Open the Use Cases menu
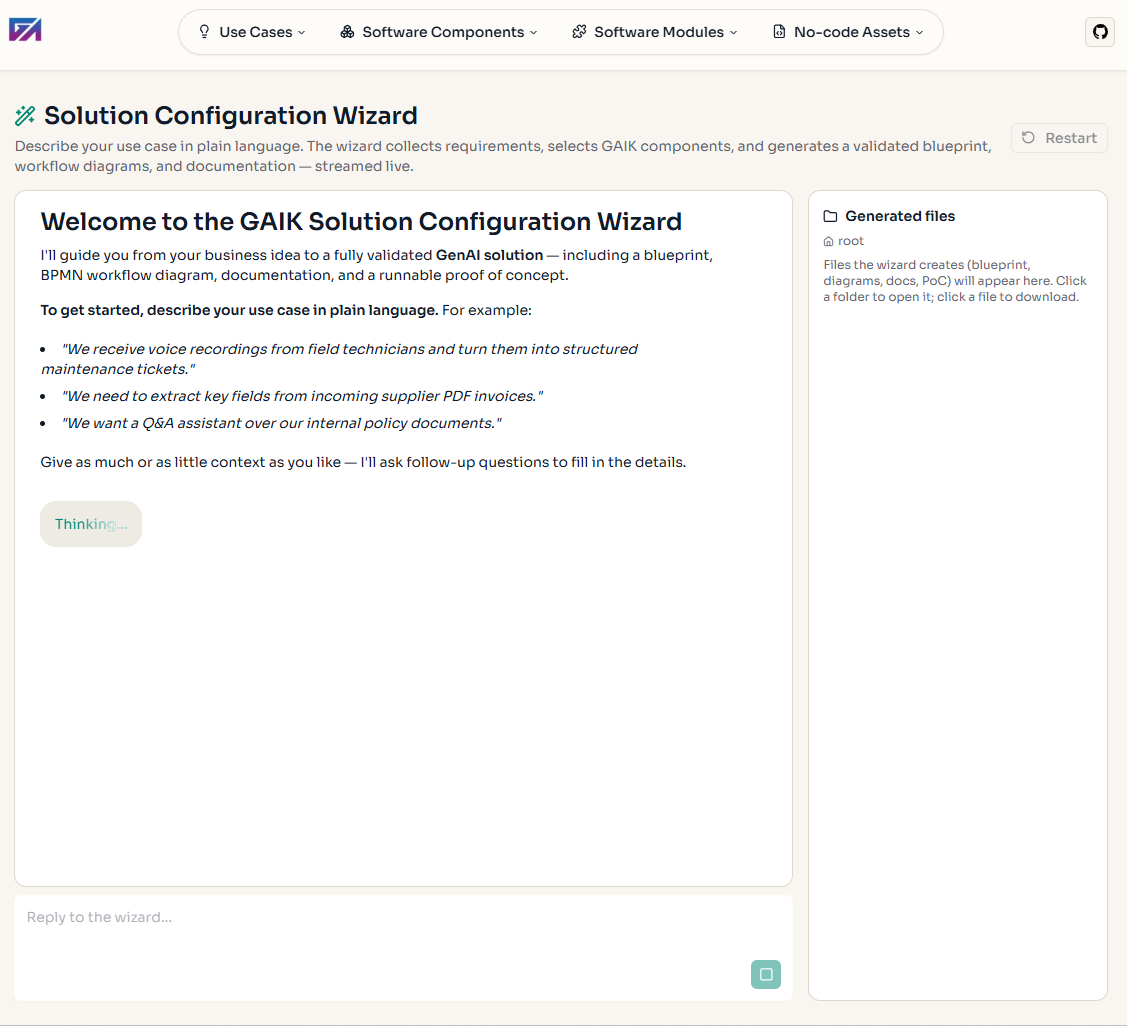This screenshot has width=1127, height=1026. click(252, 32)
